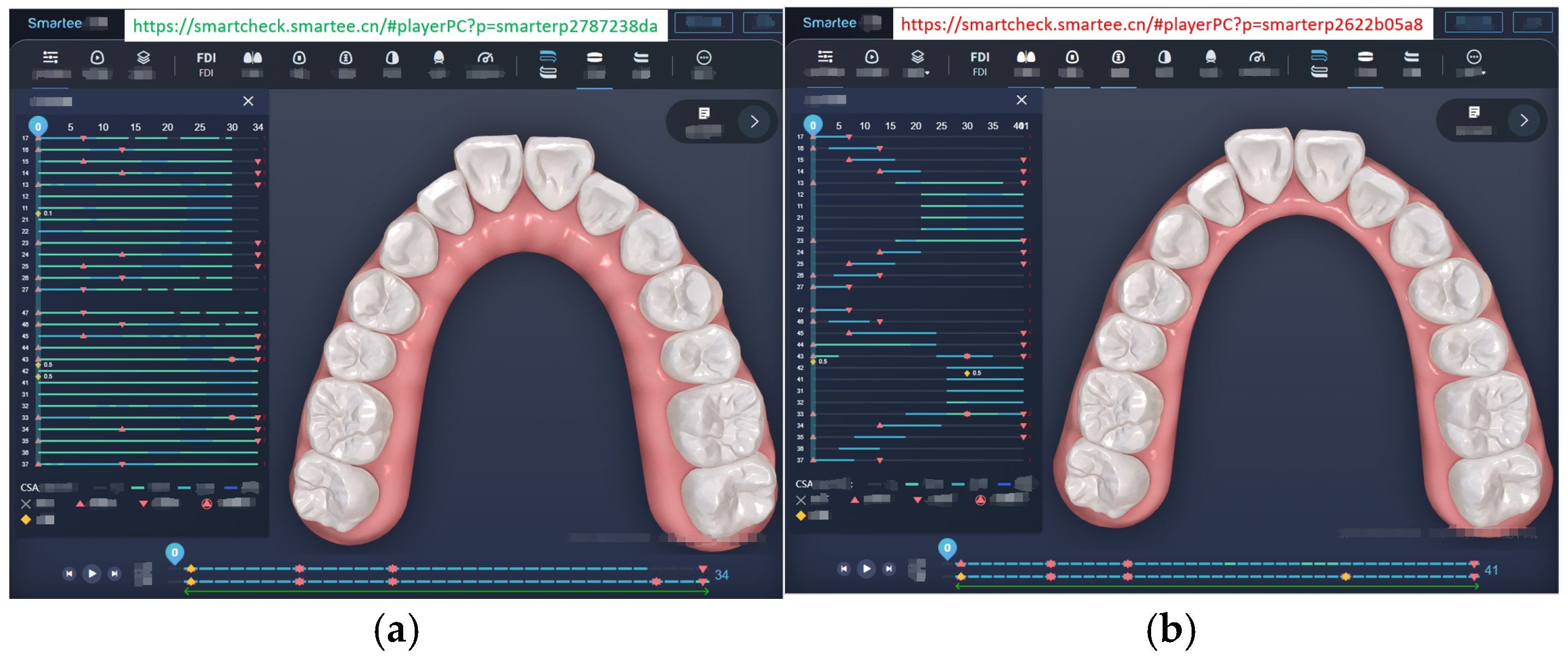Screen dimensions: 1568x659
Task: Click the speedometer gauge icon in left window
Action: click(x=485, y=58)
